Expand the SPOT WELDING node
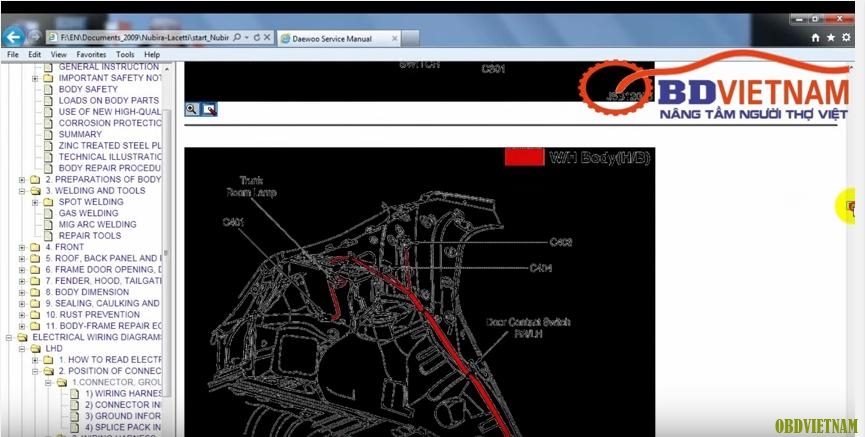The image size is (865, 437). 35,202
